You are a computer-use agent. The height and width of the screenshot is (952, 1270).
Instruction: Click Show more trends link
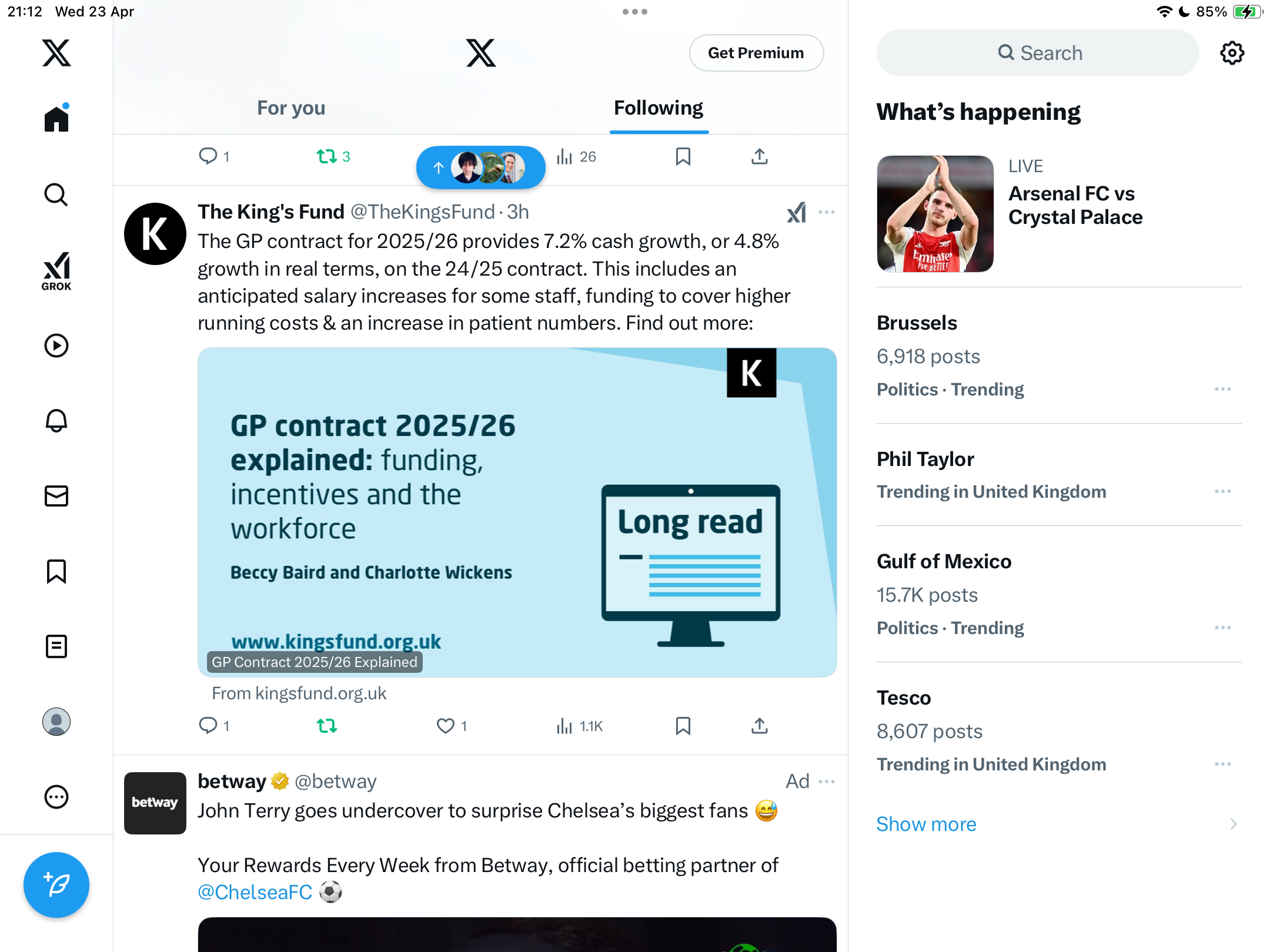pos(926,824)
